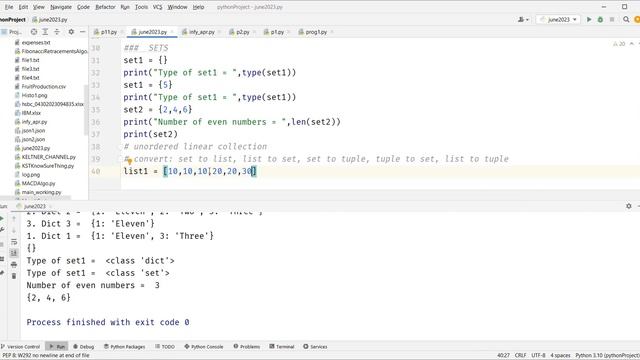
Task: Toggle scroll to end in Run console
Action: (14, 253)
